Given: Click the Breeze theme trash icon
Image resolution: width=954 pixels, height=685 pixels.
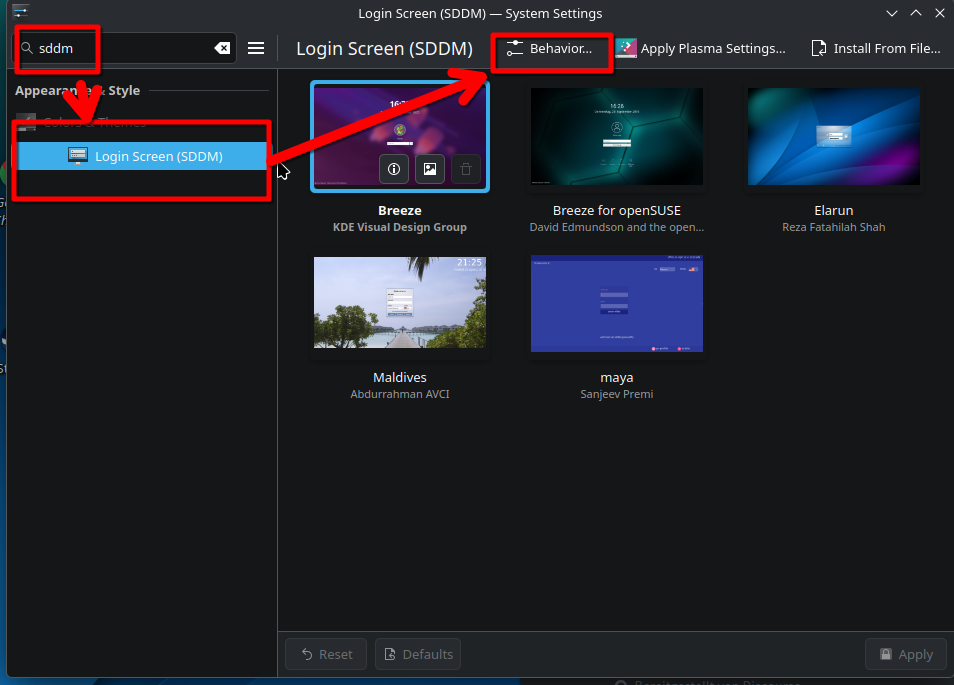Looking at the screenshot, I should pos(465,169).
